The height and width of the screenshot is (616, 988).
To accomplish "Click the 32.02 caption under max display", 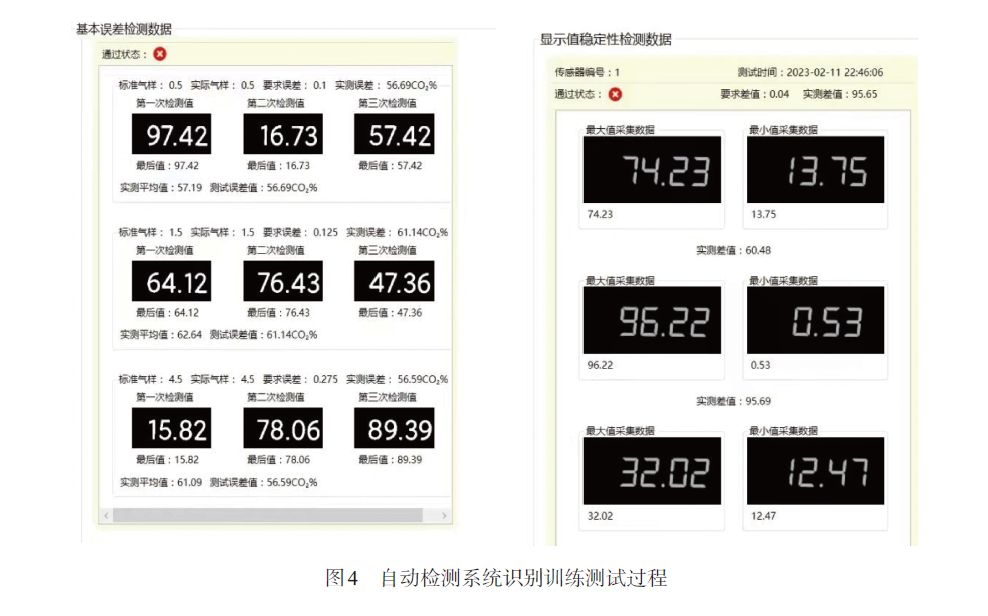I will pyautogui.click(x=600, y=516).
